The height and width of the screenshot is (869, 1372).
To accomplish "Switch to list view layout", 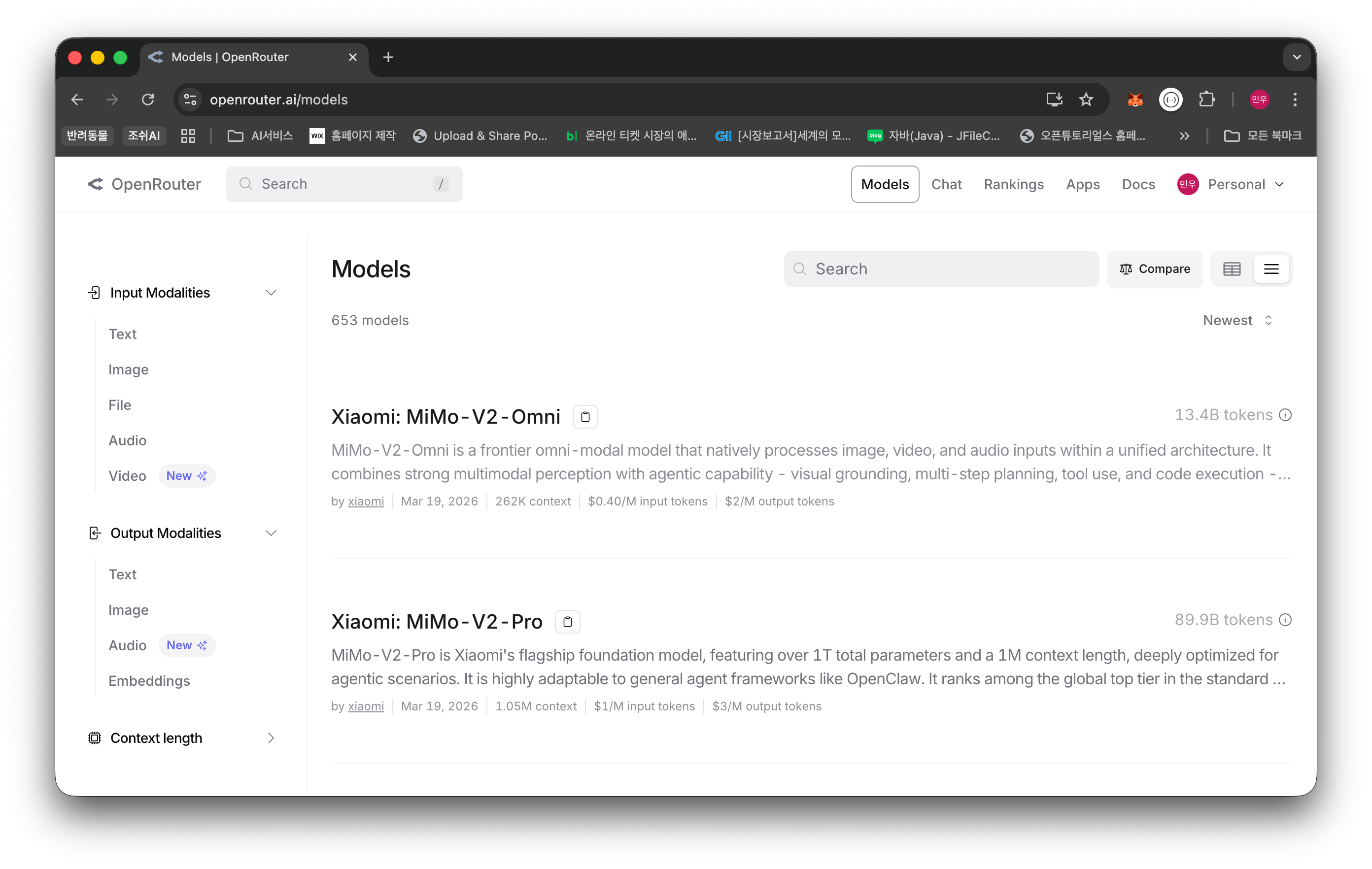I will click(x=1271, y=269).
